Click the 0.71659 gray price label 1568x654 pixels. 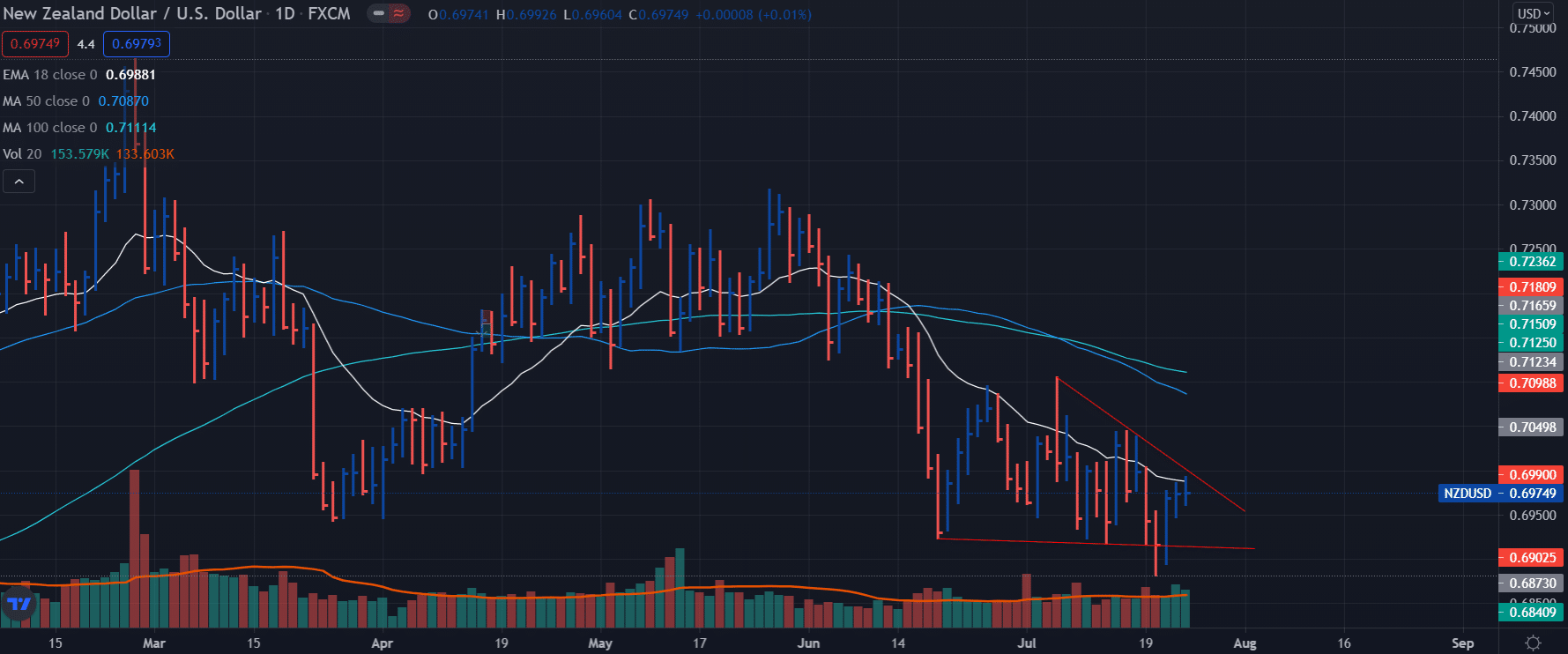(x=1532, y=306)
